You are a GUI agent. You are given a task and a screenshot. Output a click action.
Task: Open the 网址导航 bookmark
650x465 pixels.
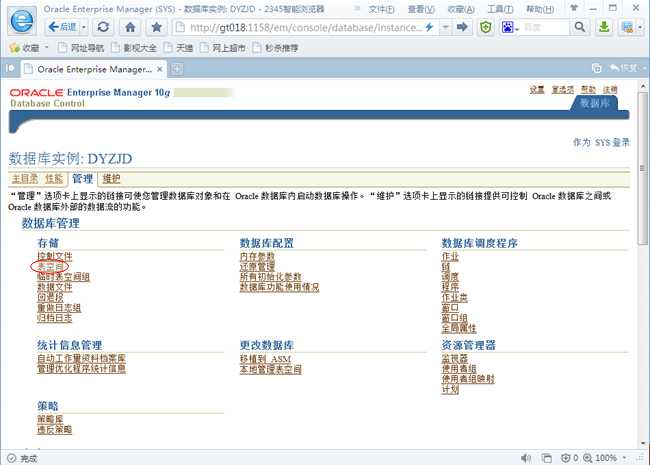pyautogui.click(x=81, y=48)
